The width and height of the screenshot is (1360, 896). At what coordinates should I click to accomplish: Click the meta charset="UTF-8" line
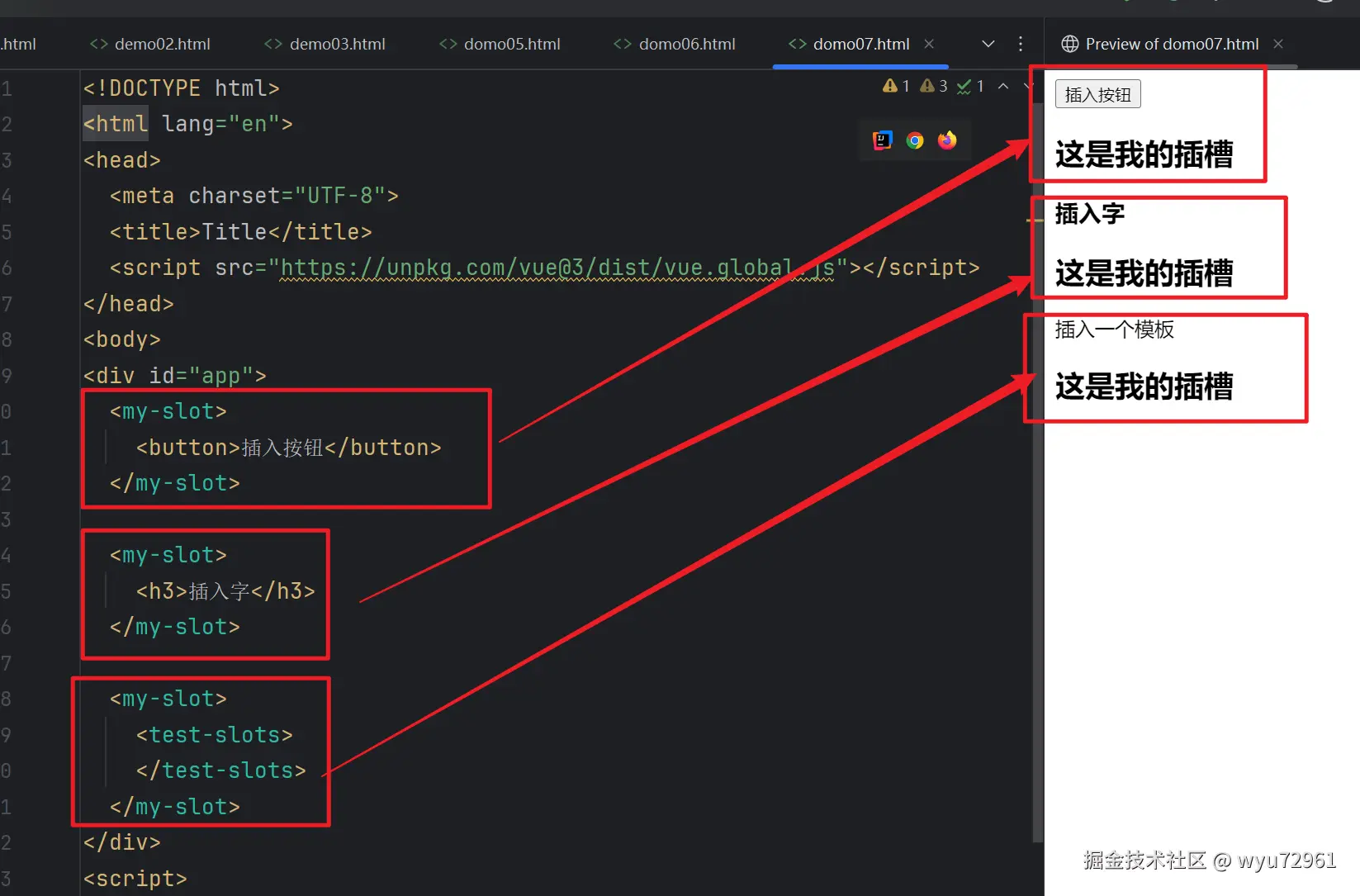pyautogui.click(x=254, y=196)
